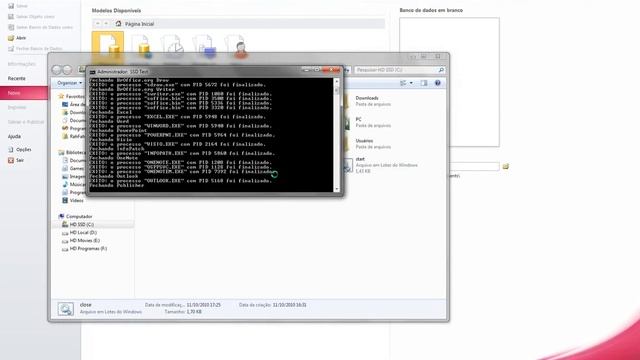Select the highlighted Novo tab

tap(24, 93)
